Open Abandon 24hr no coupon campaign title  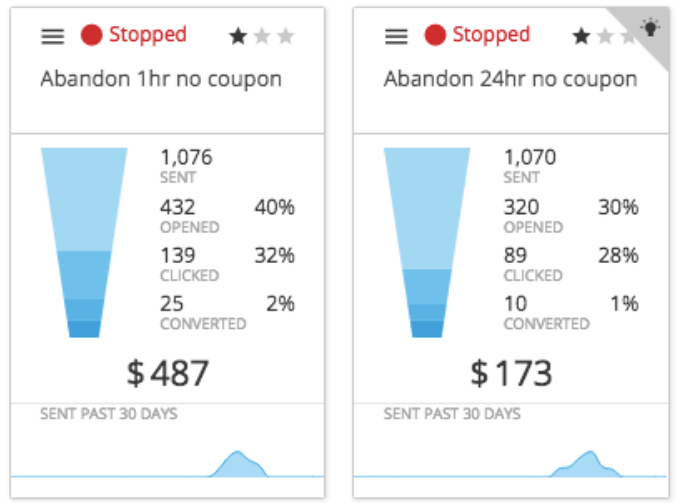coord(510,79)
